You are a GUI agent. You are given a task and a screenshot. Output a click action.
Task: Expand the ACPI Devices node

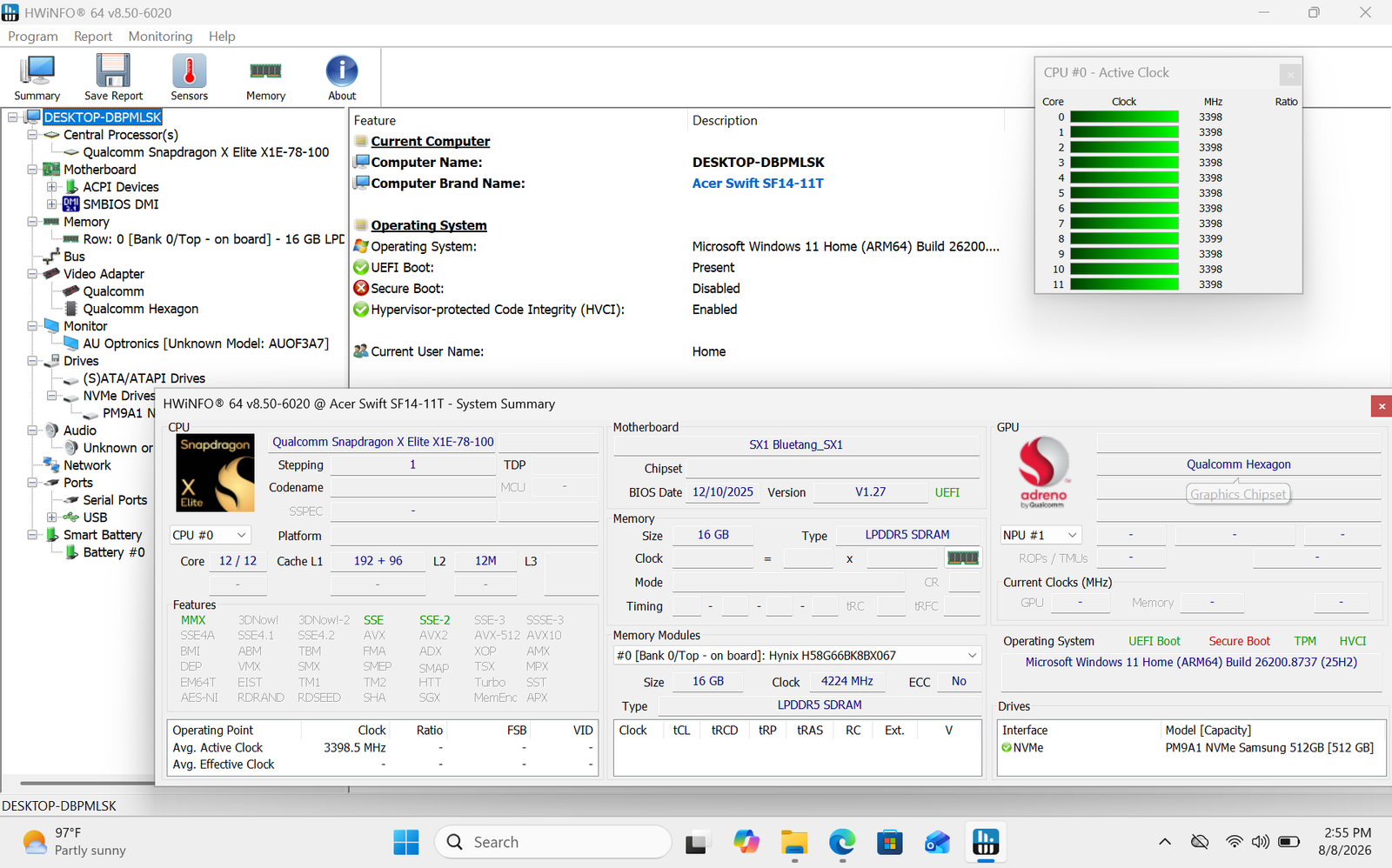point(52,187)
